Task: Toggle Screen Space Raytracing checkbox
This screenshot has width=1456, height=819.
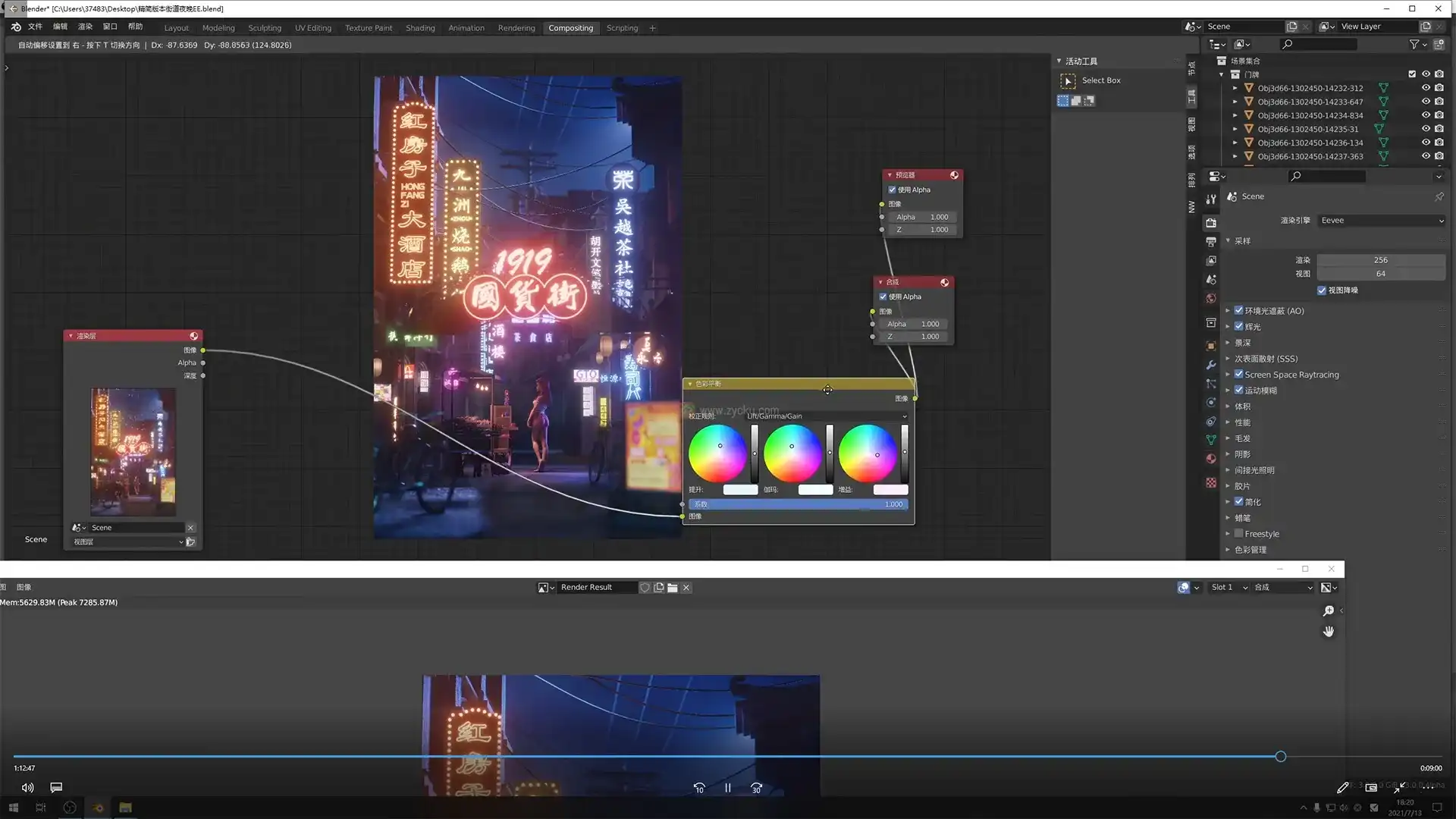Action: [1238, 375]
